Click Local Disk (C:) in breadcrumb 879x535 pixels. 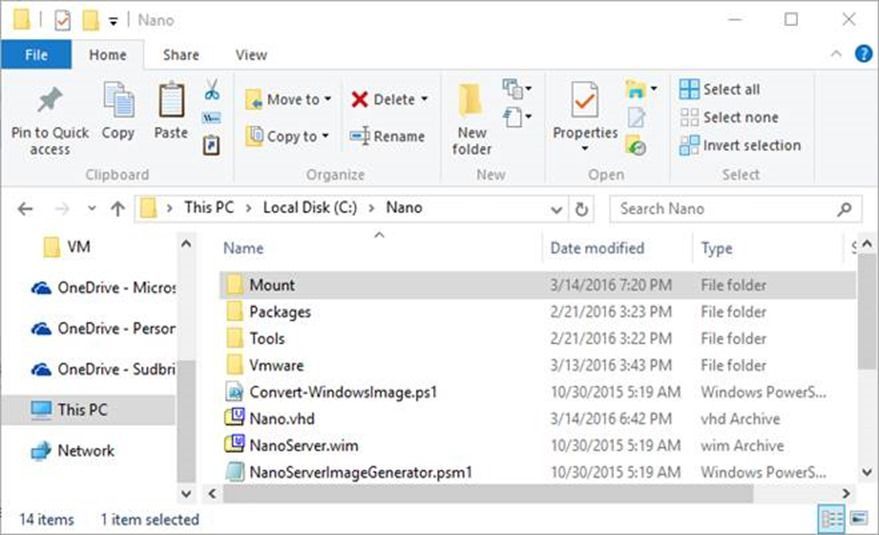[310, 208]
